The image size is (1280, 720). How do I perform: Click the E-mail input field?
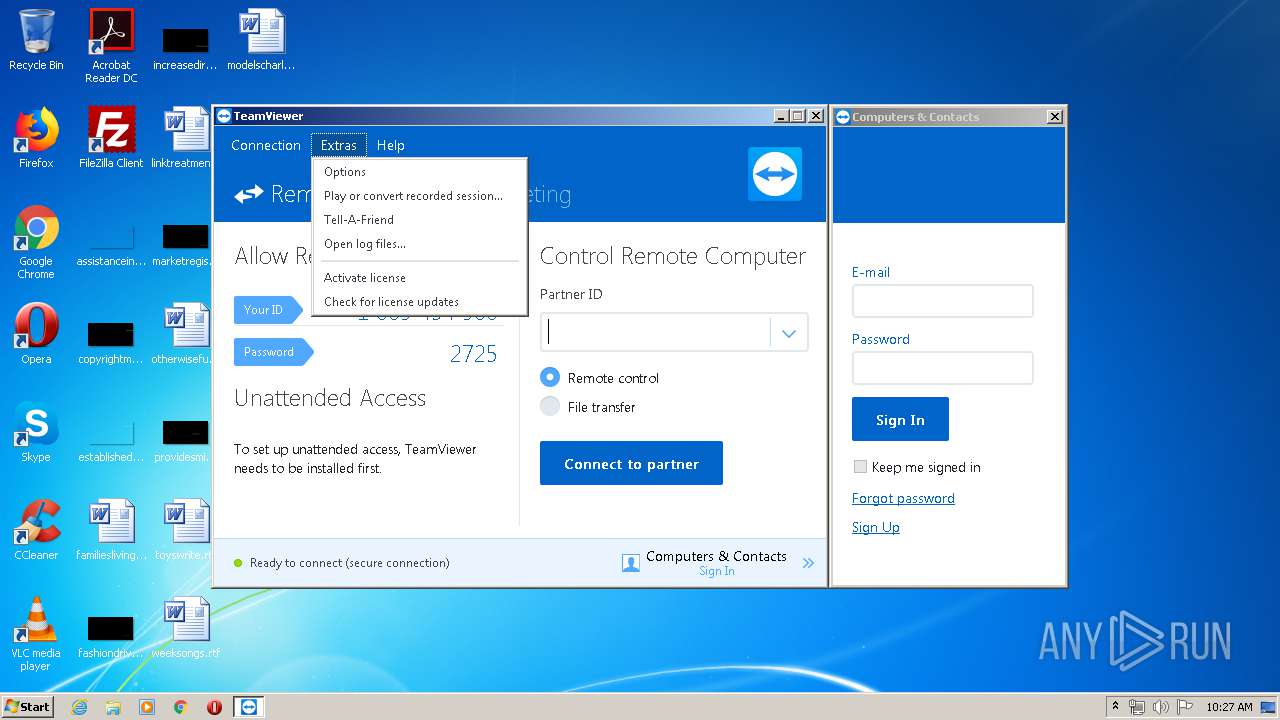point(942,301)
